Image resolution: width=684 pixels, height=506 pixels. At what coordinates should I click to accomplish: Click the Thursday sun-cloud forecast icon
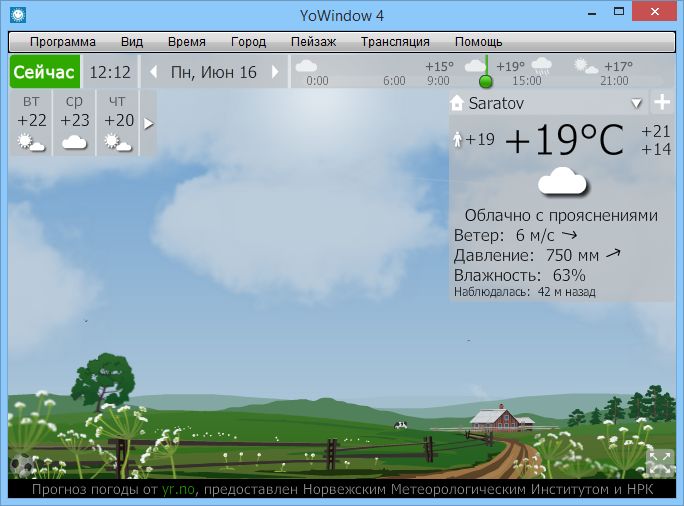(118, 143)
